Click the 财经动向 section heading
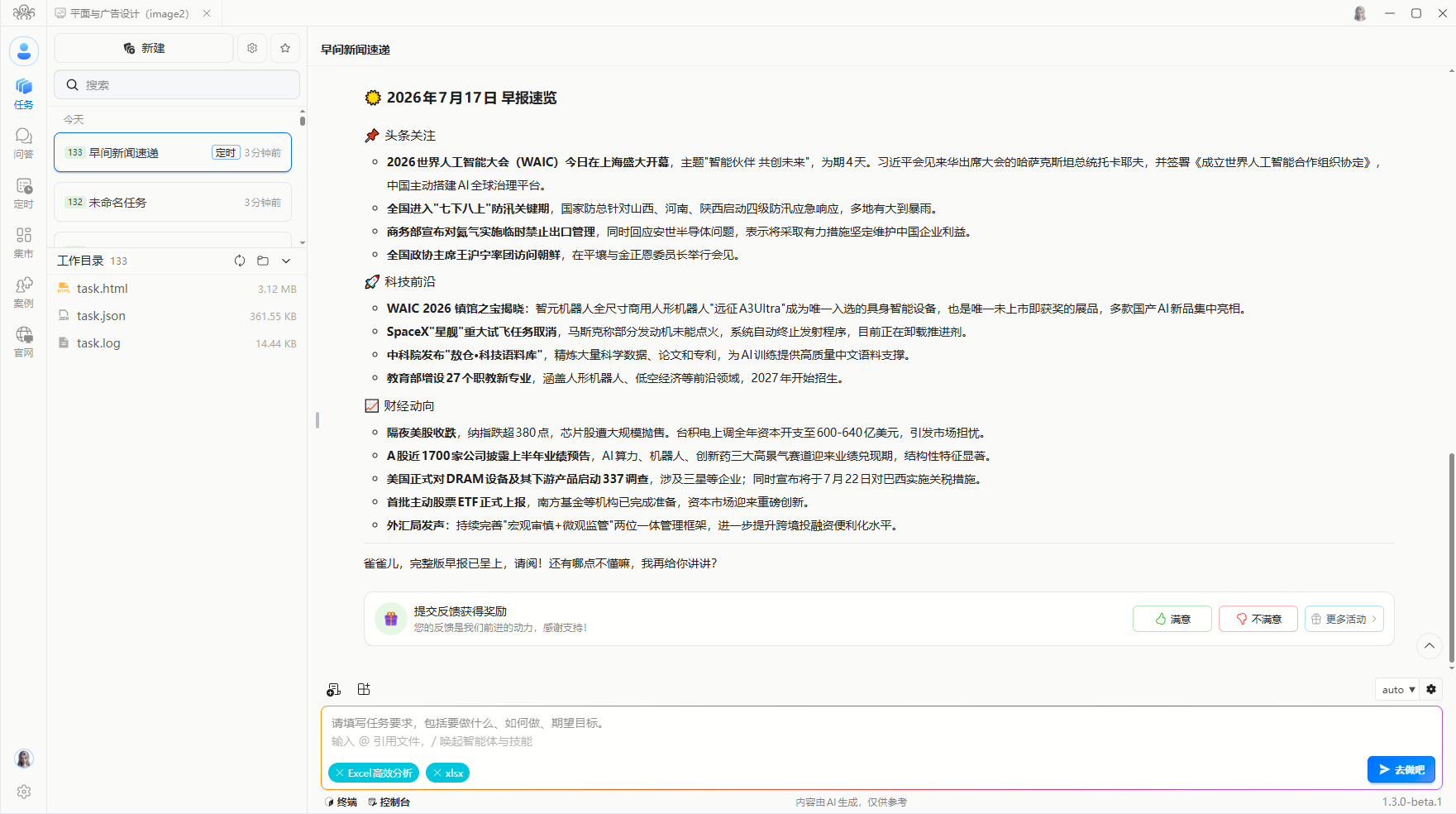This screenshot has height=814, width=1456. (x=409, y=406)
